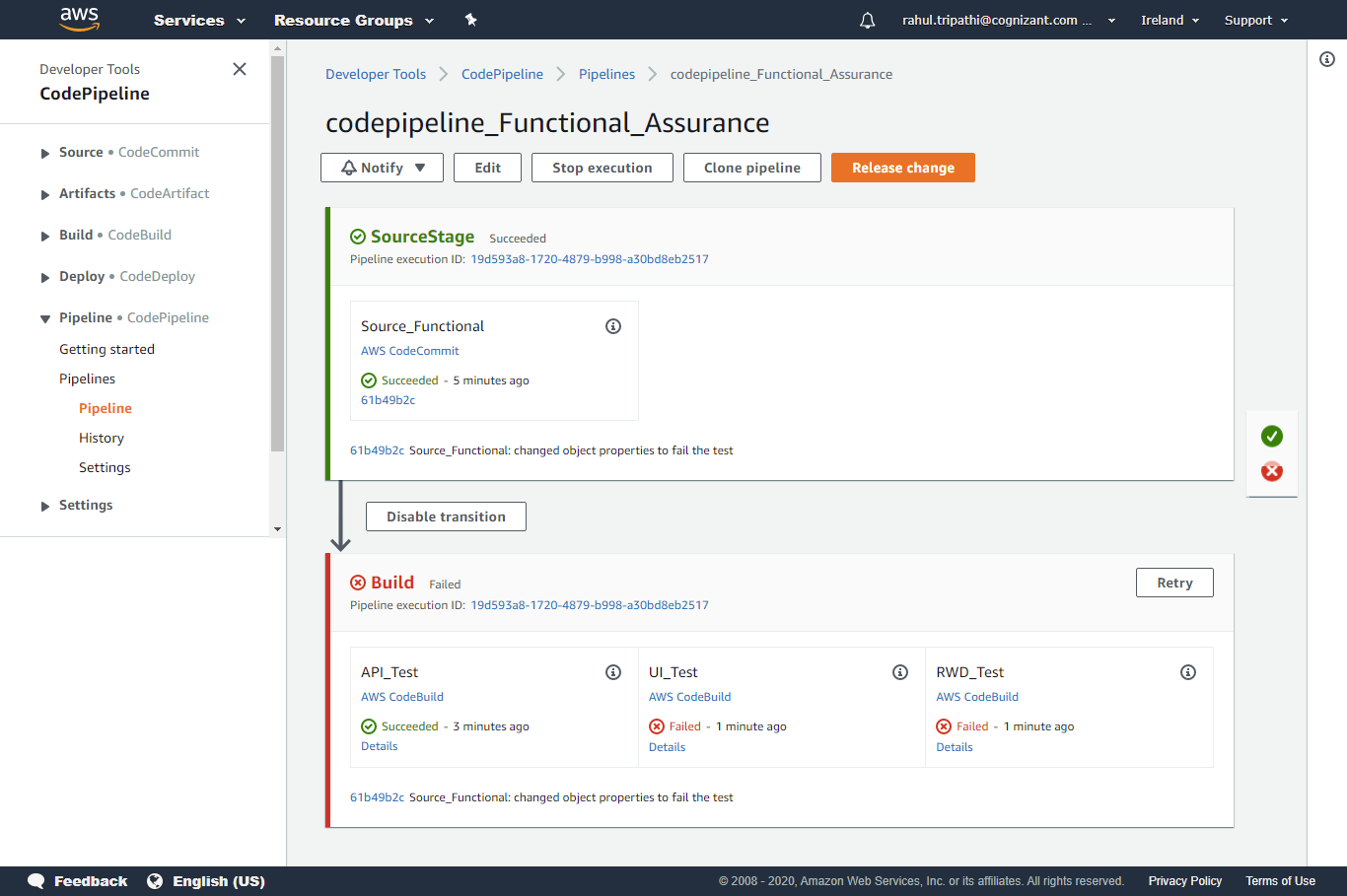1347x896 pixels.
Task: Open the account menu for rahul.tripathi
Action: pyautogui.click(x=1009, y=20)
